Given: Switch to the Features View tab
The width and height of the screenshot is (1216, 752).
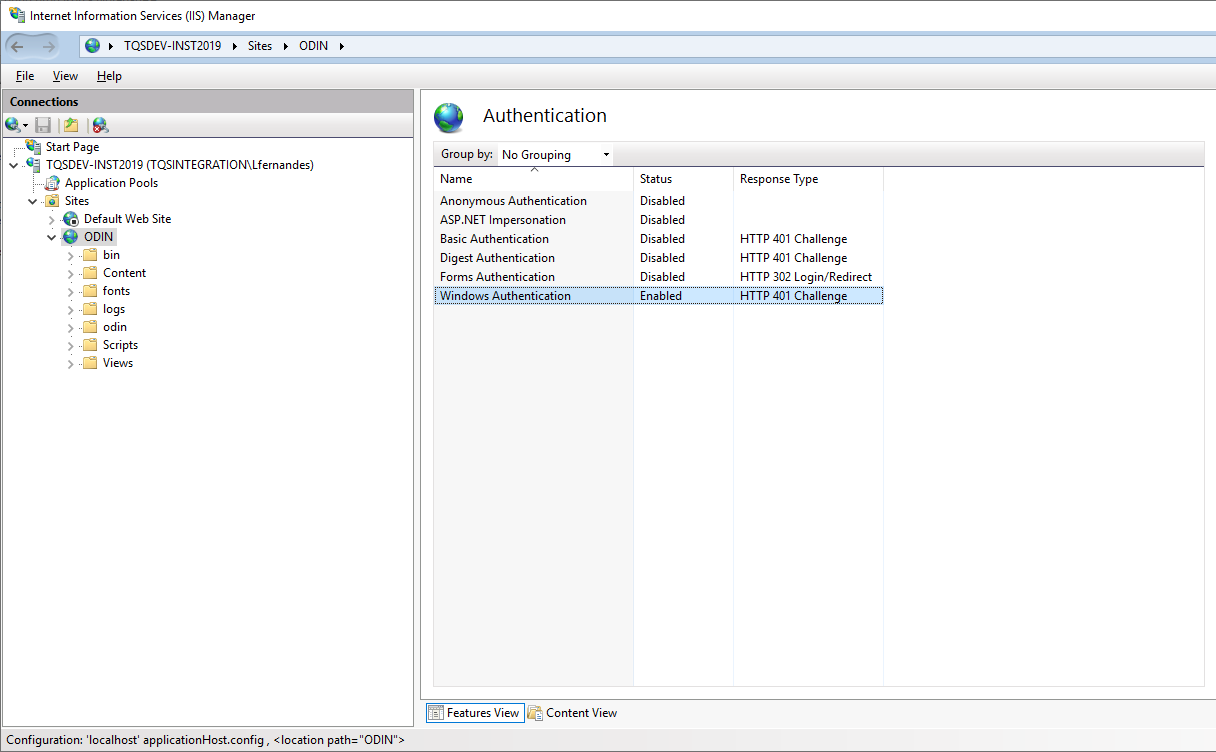Looking at the screenshot, I should pos(474,713).
